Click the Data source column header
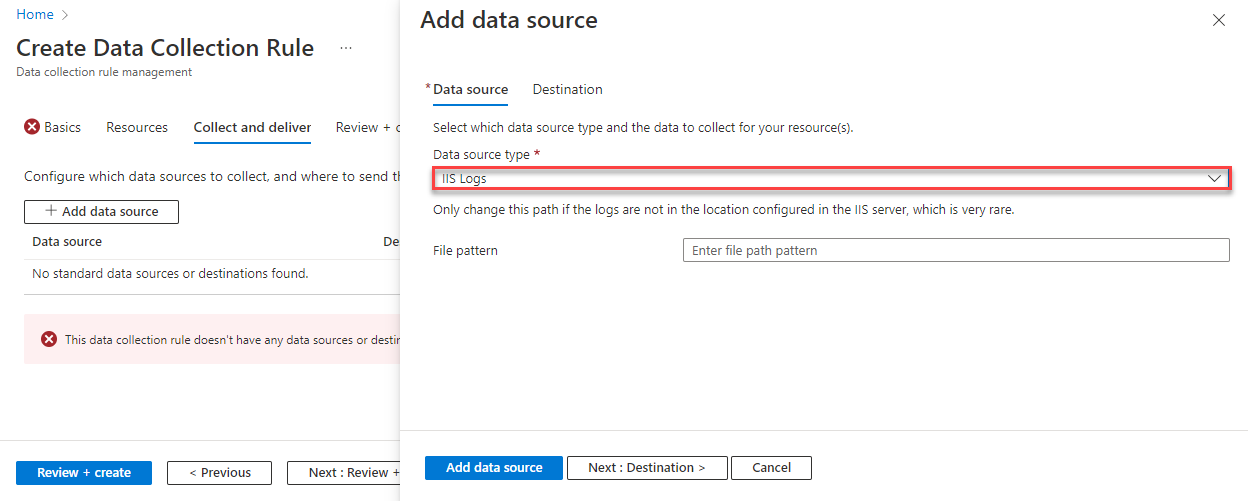This screenshot has height=501, width=1248. 67,241
